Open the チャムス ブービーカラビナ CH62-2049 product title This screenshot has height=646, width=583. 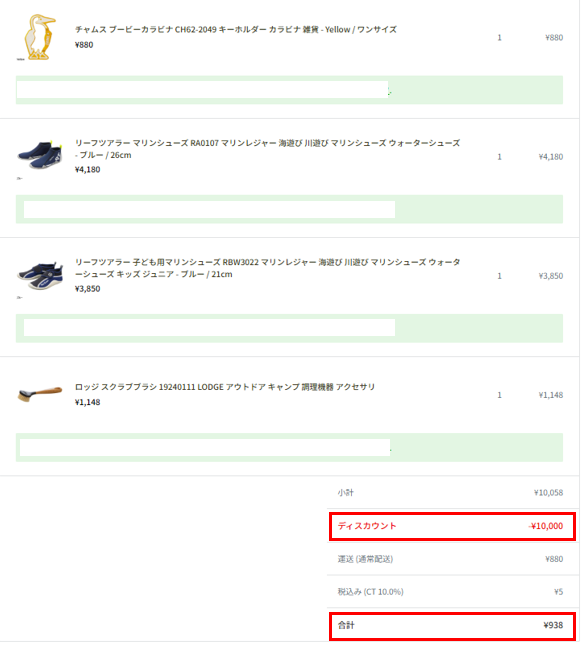[236, 29]
